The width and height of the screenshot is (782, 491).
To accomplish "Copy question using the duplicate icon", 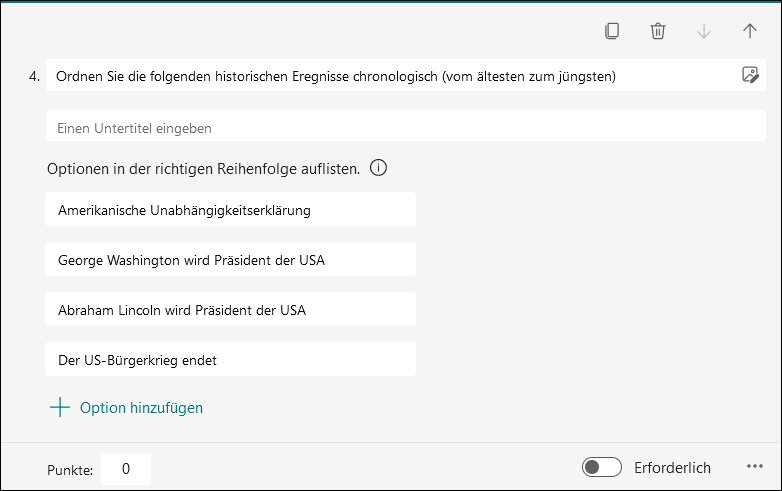I will 612,31.
